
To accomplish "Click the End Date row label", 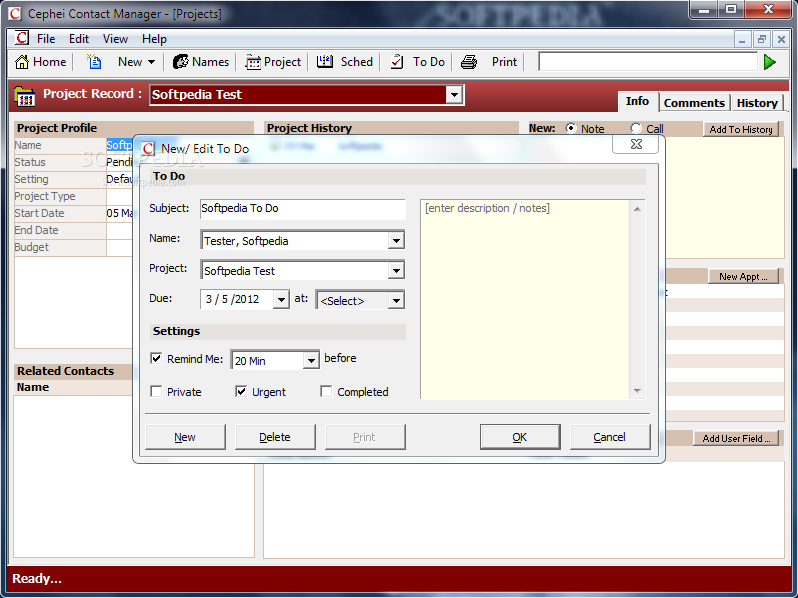I will [x=36, y=230].
